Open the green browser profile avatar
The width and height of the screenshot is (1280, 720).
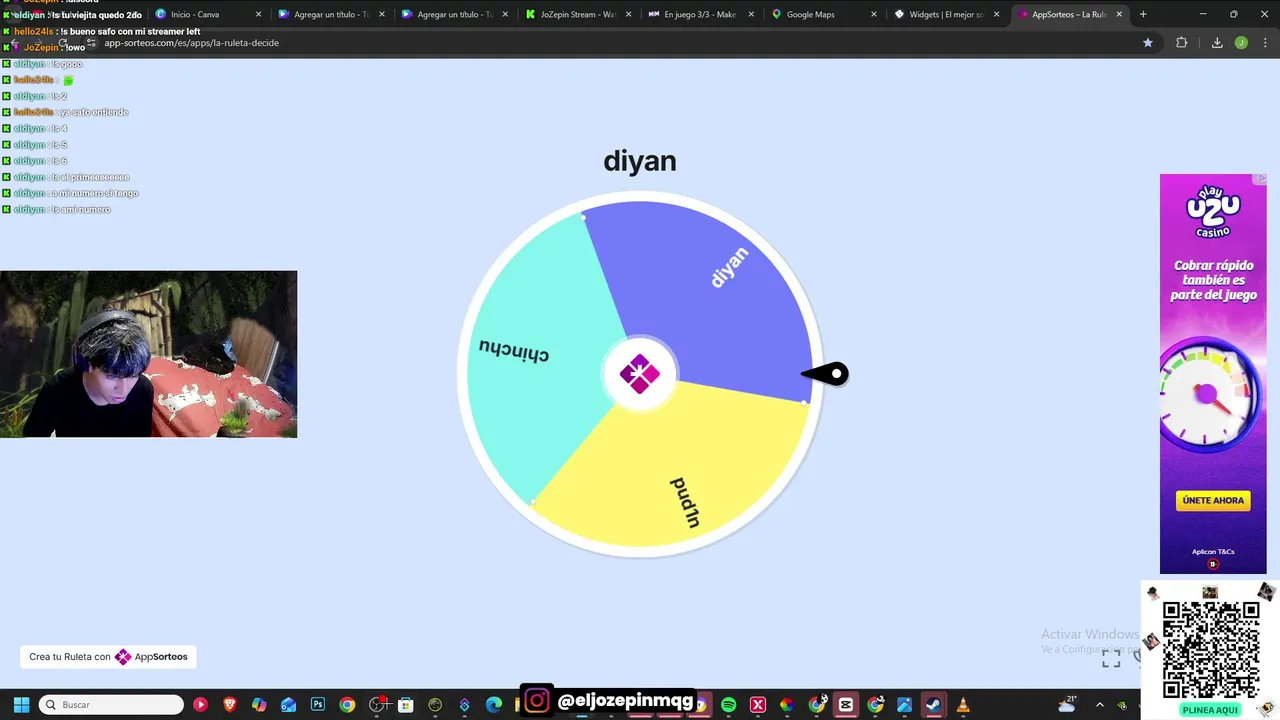(x=1241, y=43)
